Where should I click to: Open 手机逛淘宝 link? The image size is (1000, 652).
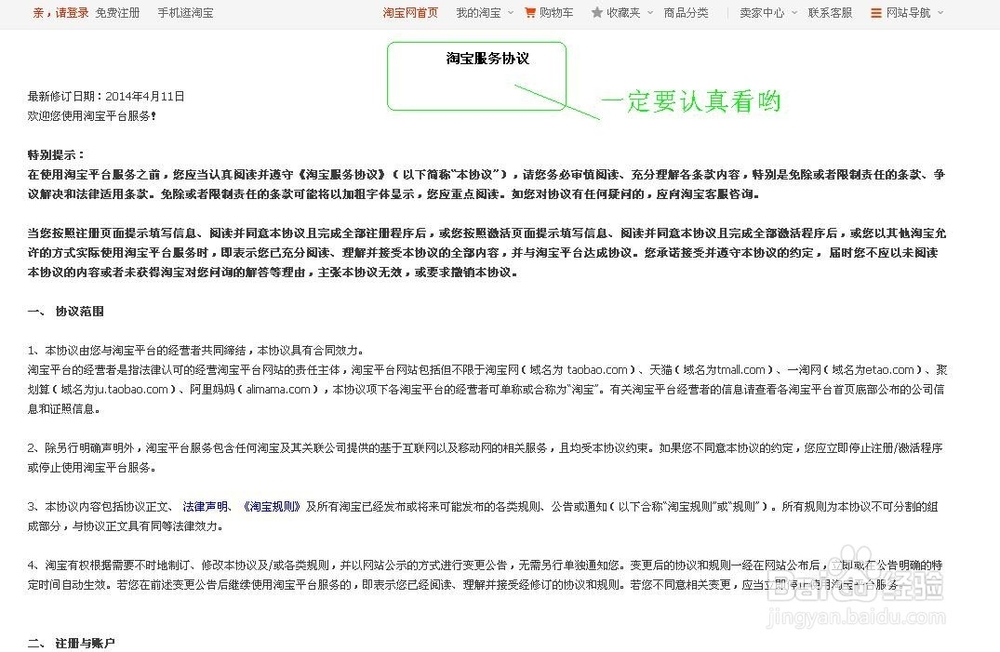tap(185, 12)
